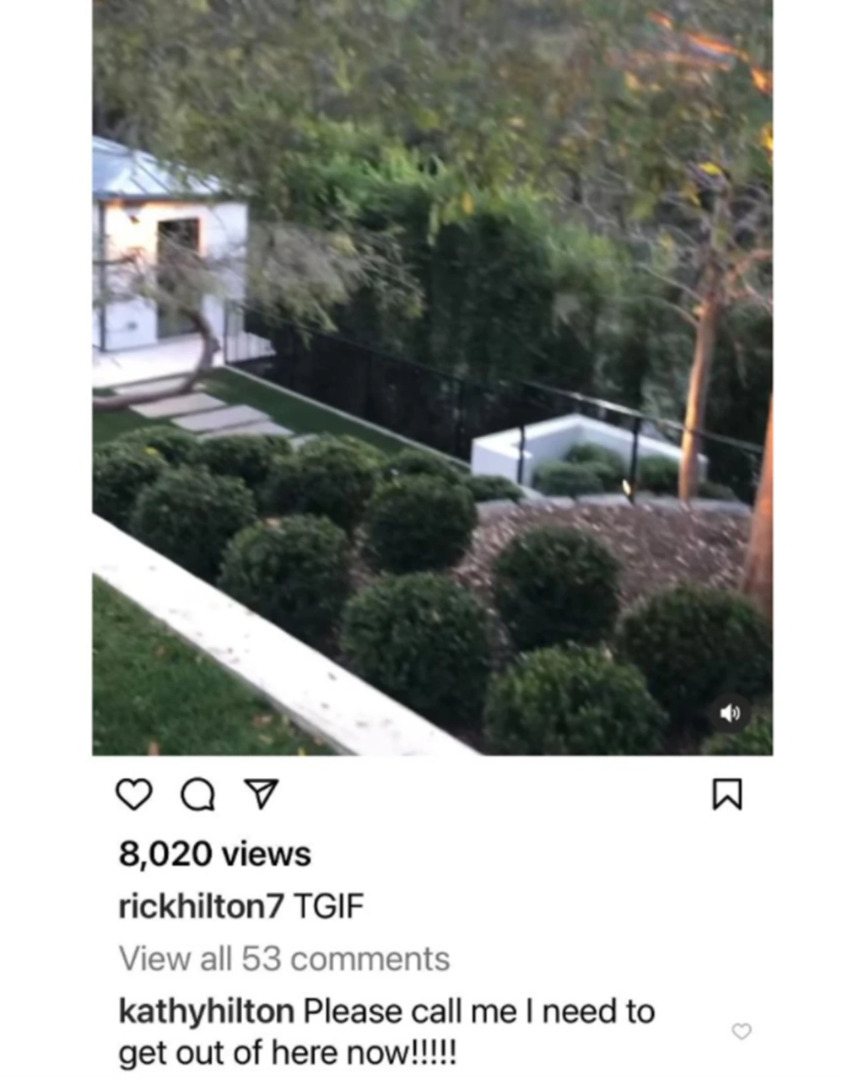843x1080 pixels.
Task: Share the post using the paper plane icon
Action: click(262, 794)
